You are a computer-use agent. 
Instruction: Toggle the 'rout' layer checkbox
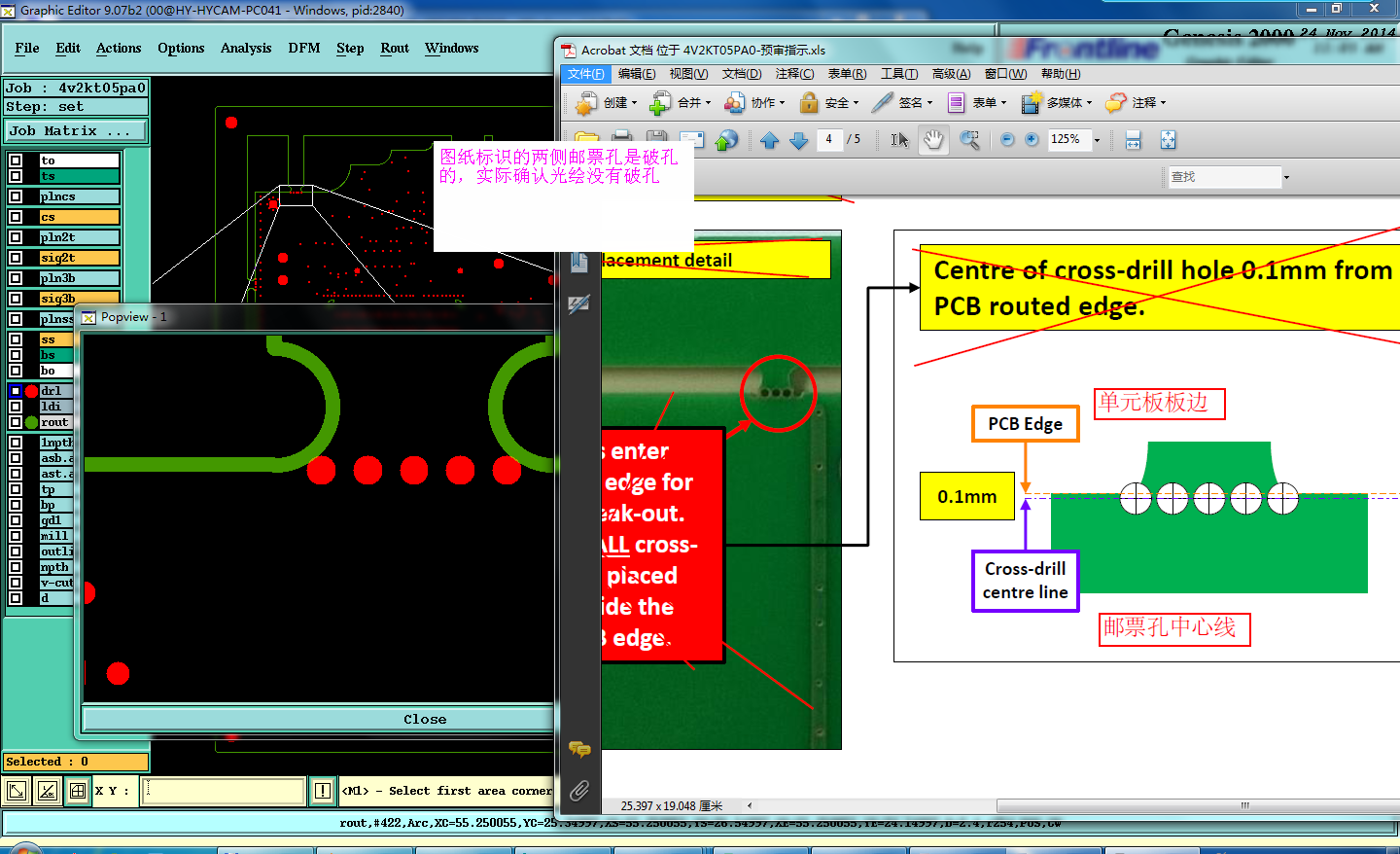pyautogui.click(x=16, y=422)
